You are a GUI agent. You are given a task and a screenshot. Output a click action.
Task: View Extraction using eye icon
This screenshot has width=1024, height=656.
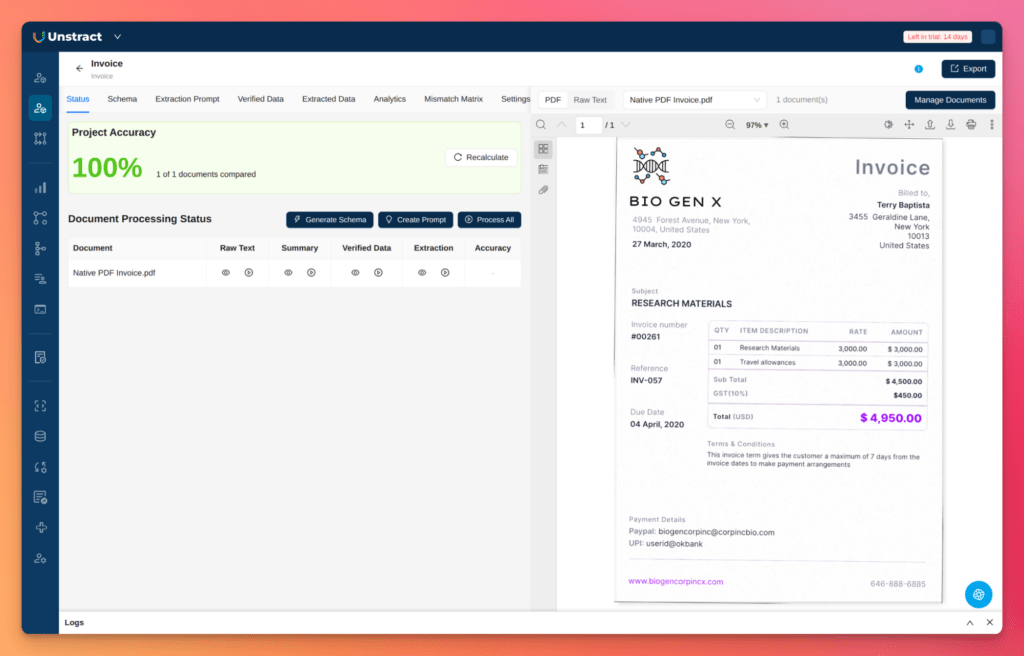[422, 272]
